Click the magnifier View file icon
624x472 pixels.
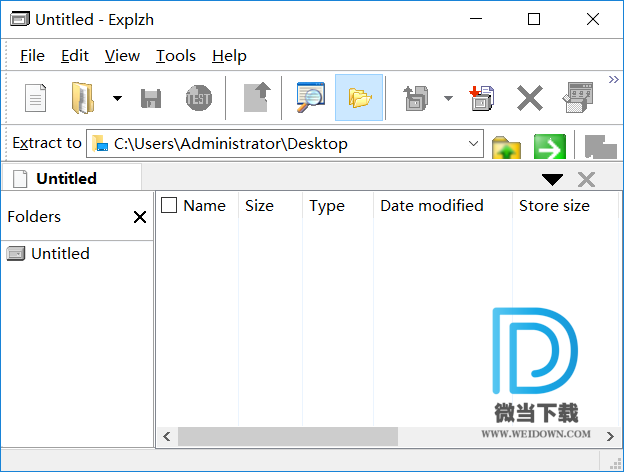[310, 98]
